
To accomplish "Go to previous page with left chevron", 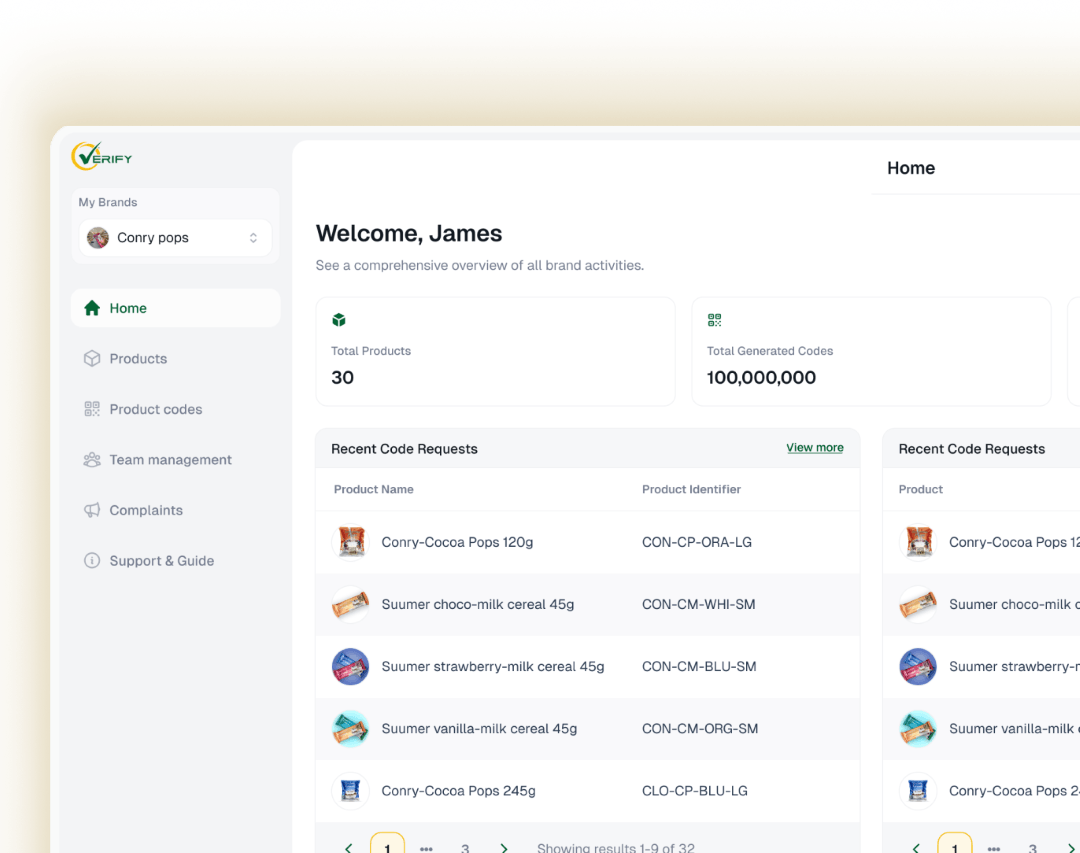I will click(348, 847).
